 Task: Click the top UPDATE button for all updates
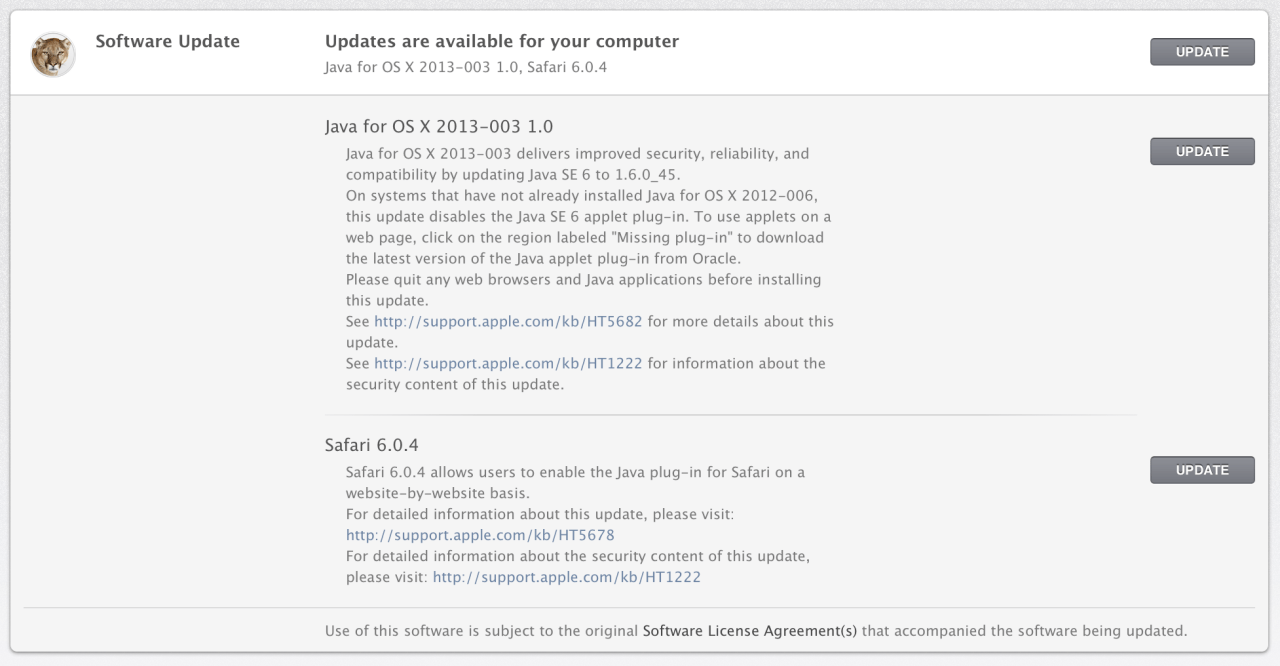click(1202, 52)
